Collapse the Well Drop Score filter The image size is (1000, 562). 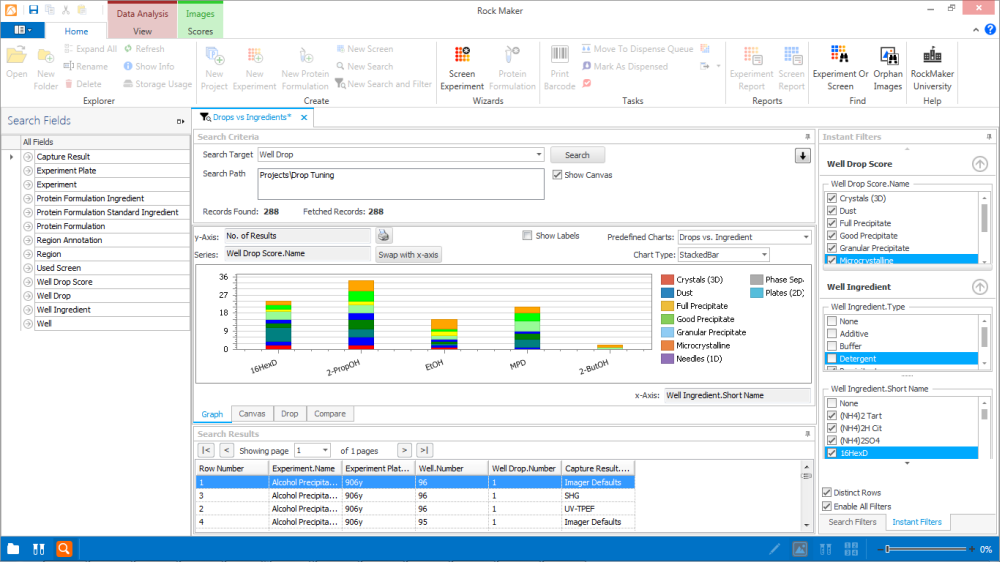click(x=980, y=164)
